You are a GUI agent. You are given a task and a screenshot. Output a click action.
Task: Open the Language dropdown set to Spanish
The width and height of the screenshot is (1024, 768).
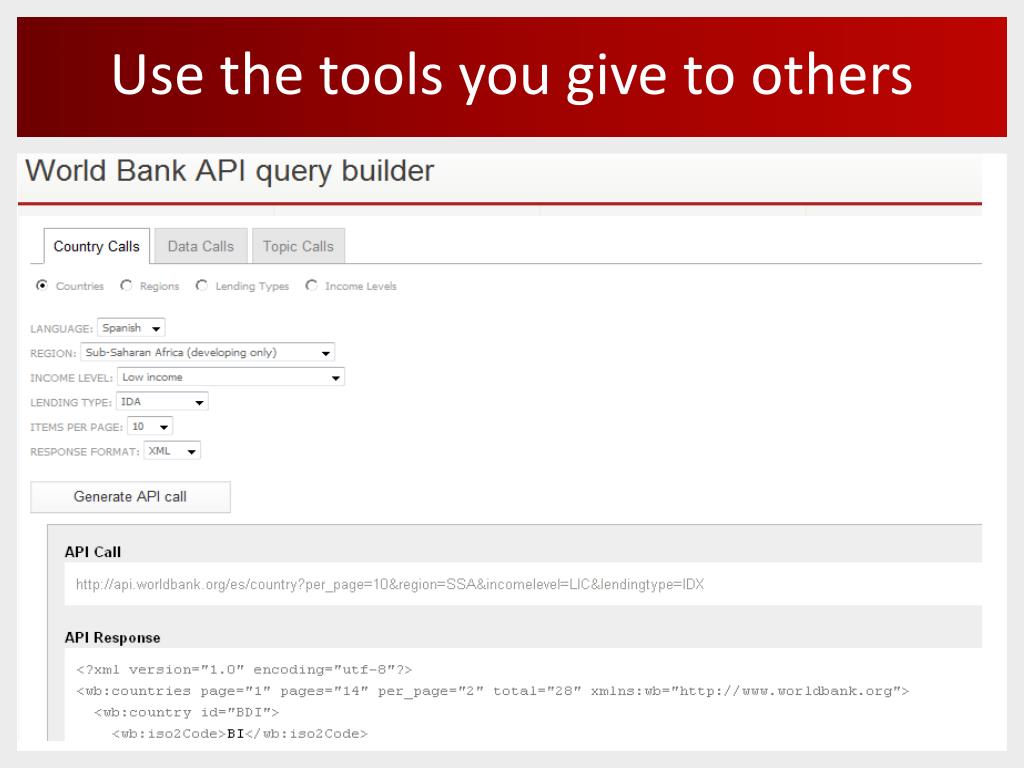[131, 328]
